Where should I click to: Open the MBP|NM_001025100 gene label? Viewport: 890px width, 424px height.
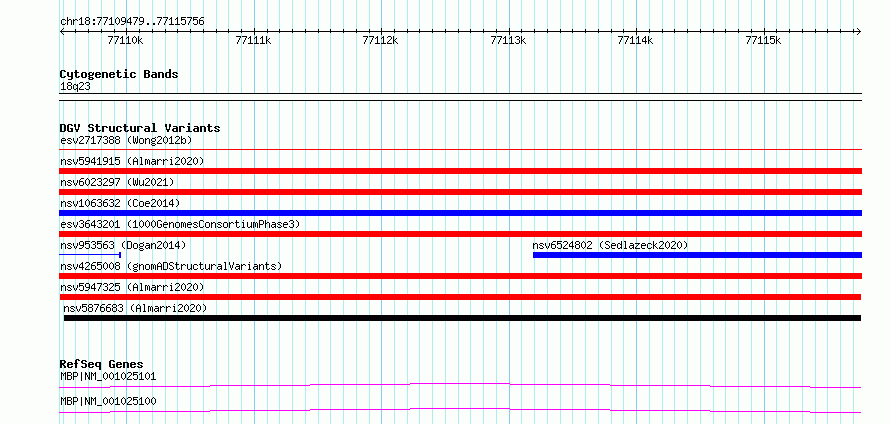tap(108, 402)
